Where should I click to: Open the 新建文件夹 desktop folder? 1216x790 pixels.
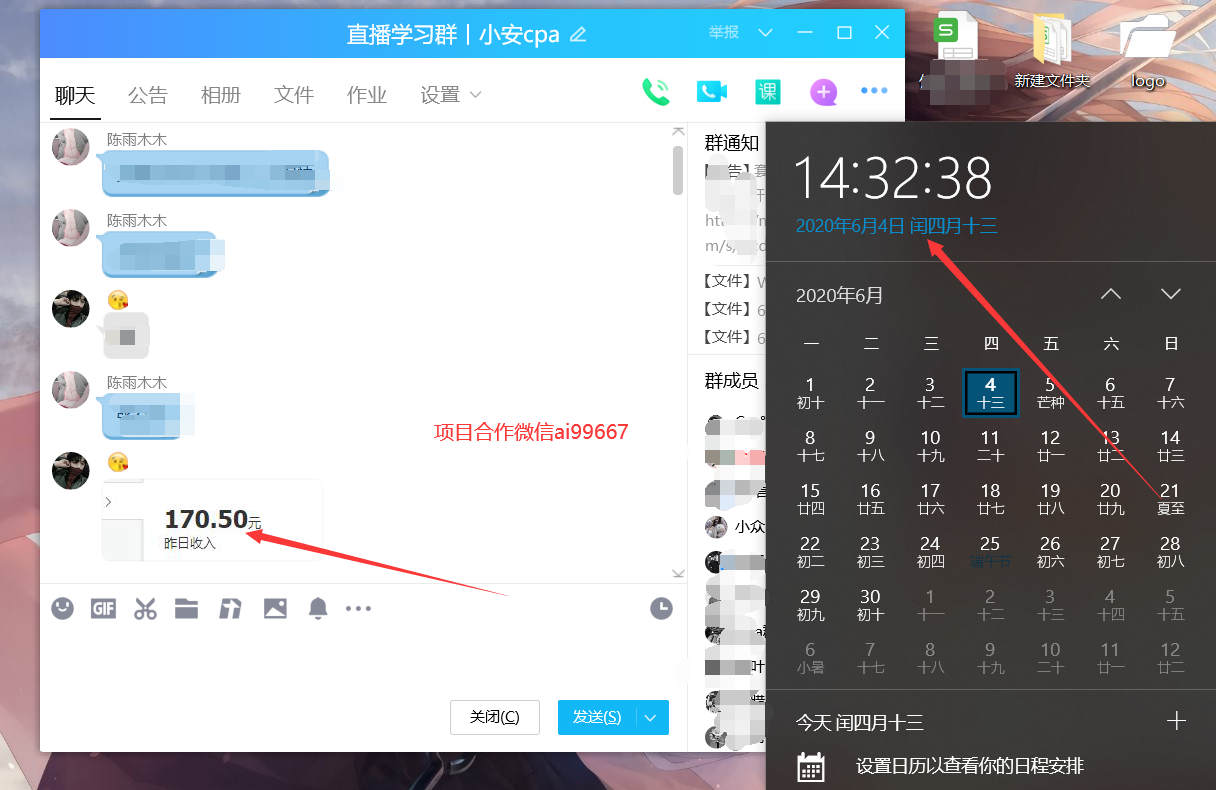pos(1052,52)
